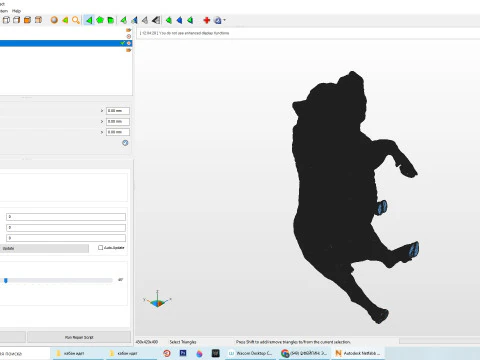Click the first wide numeric field above Update

tap(66, 217)
